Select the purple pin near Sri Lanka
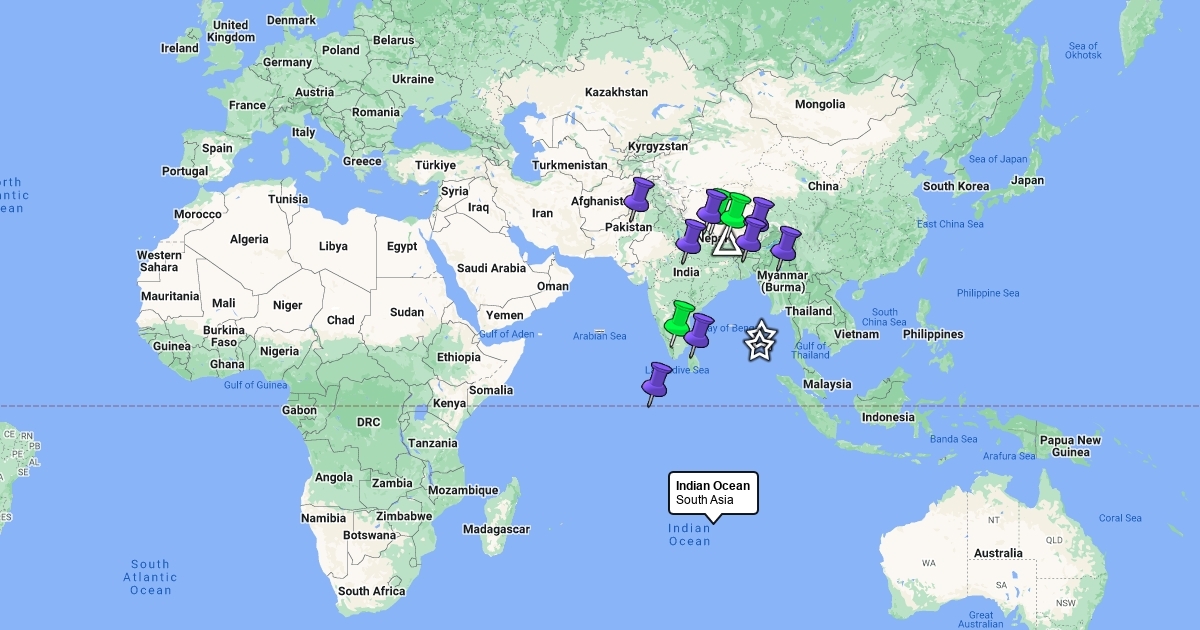The height and width of the screenshot is (630, 1200). [x=698, y=329]
